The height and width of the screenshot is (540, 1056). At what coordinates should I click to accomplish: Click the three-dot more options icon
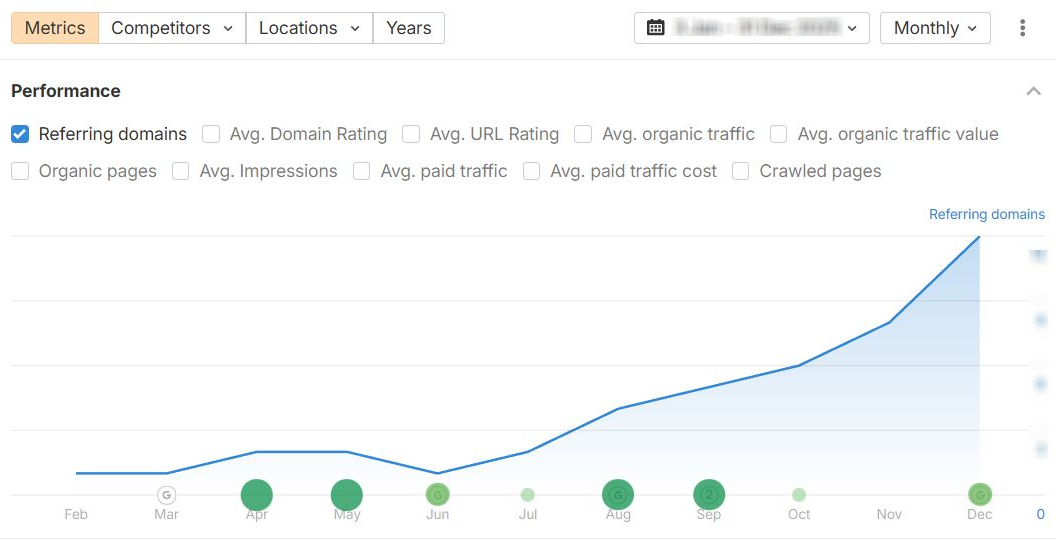tap(1022, 28)
